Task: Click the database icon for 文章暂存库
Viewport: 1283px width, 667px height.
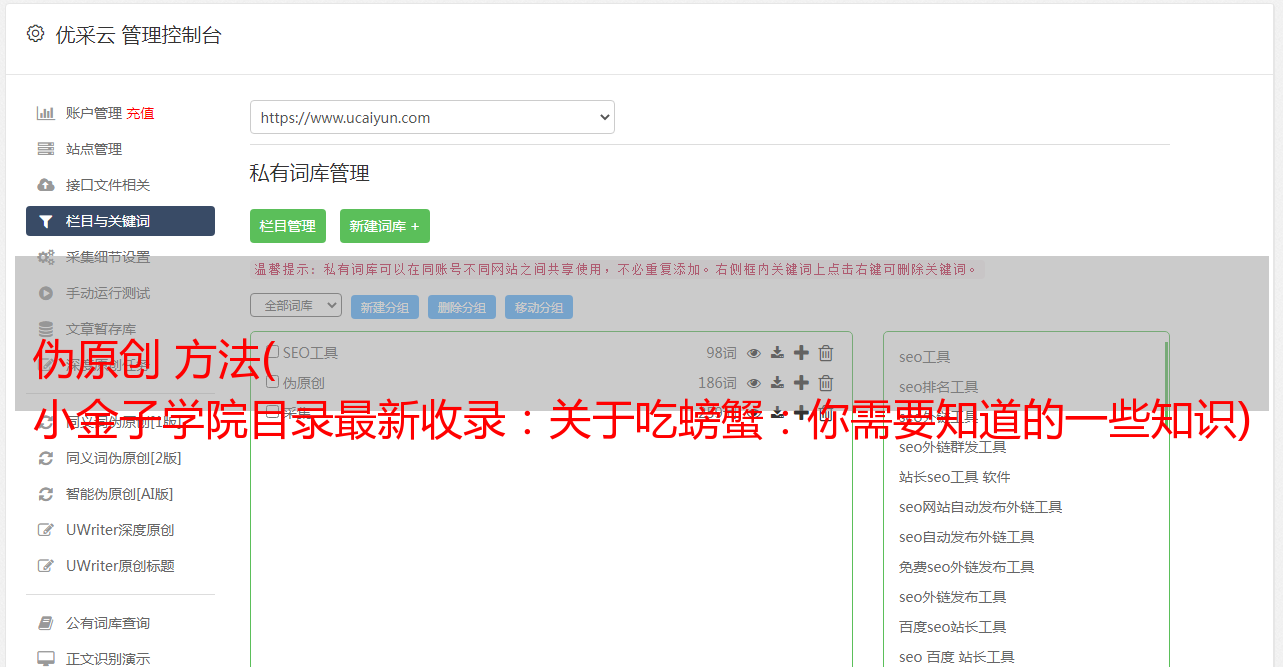Action: [x=45, y=329]
